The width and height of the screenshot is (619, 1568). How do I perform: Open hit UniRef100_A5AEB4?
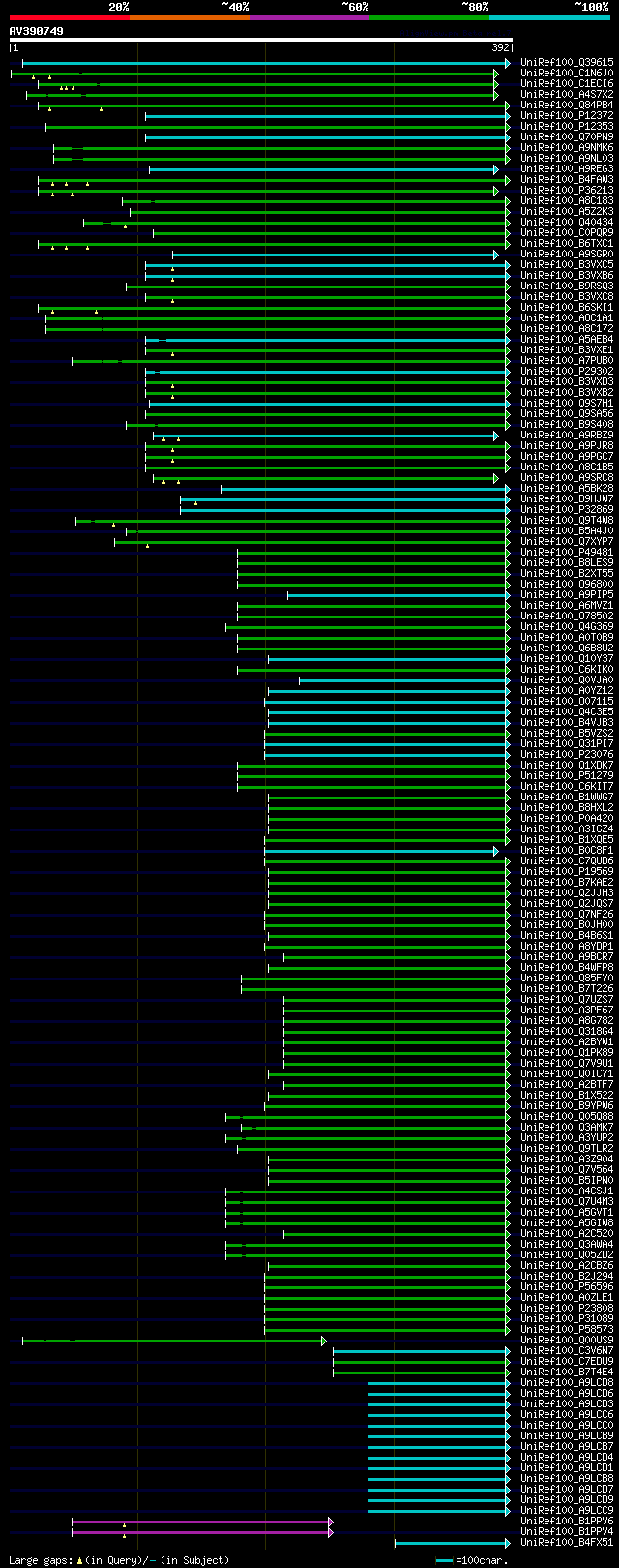[567, 339]
